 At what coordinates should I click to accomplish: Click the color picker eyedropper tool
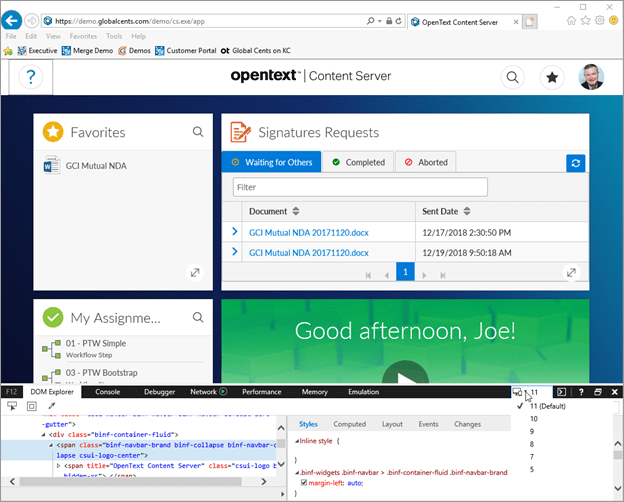(x=52, y=406)
